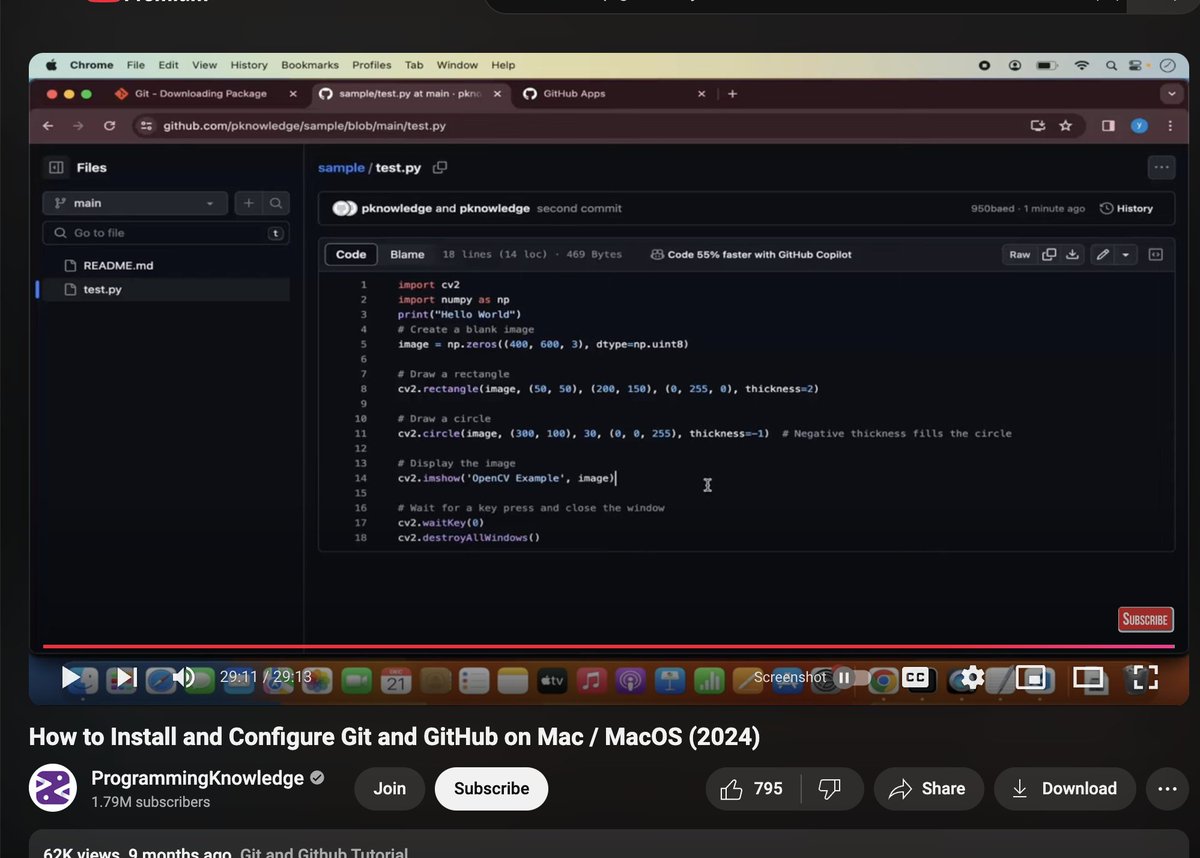The width and height of the screenshot is (1200, 858).
Task: Copy file path icon beside test.py
Action: tap(440, 168)
